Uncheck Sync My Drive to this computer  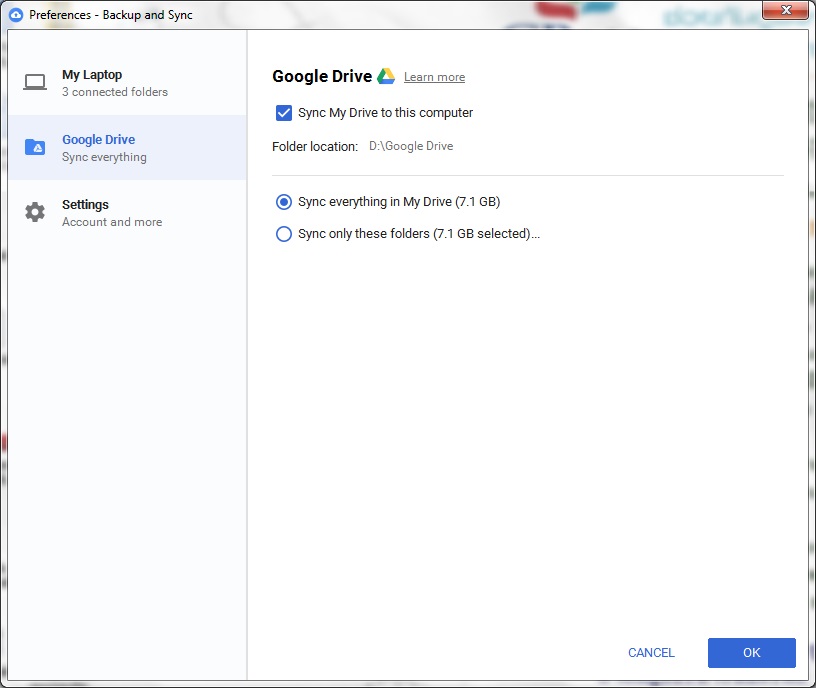pyautogui.click(x=284, y=113)
